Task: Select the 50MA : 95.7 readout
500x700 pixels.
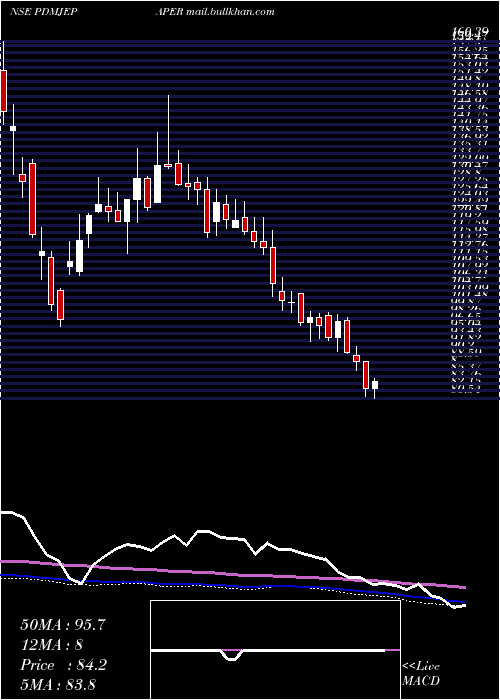Action: pyautogui.click(x=63, y=625)
